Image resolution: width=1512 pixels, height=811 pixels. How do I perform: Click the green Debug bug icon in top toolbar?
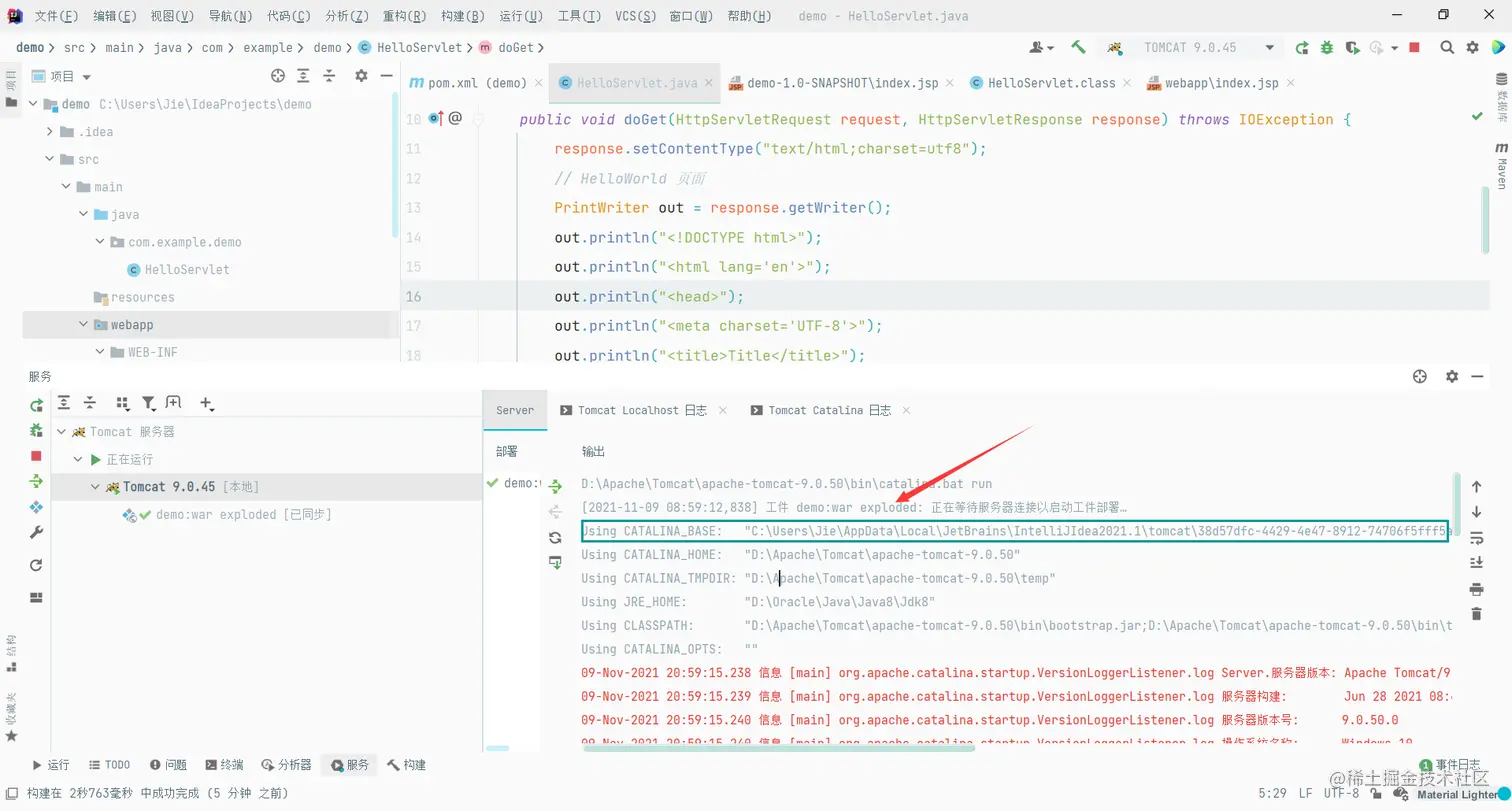coord(1327,47)
